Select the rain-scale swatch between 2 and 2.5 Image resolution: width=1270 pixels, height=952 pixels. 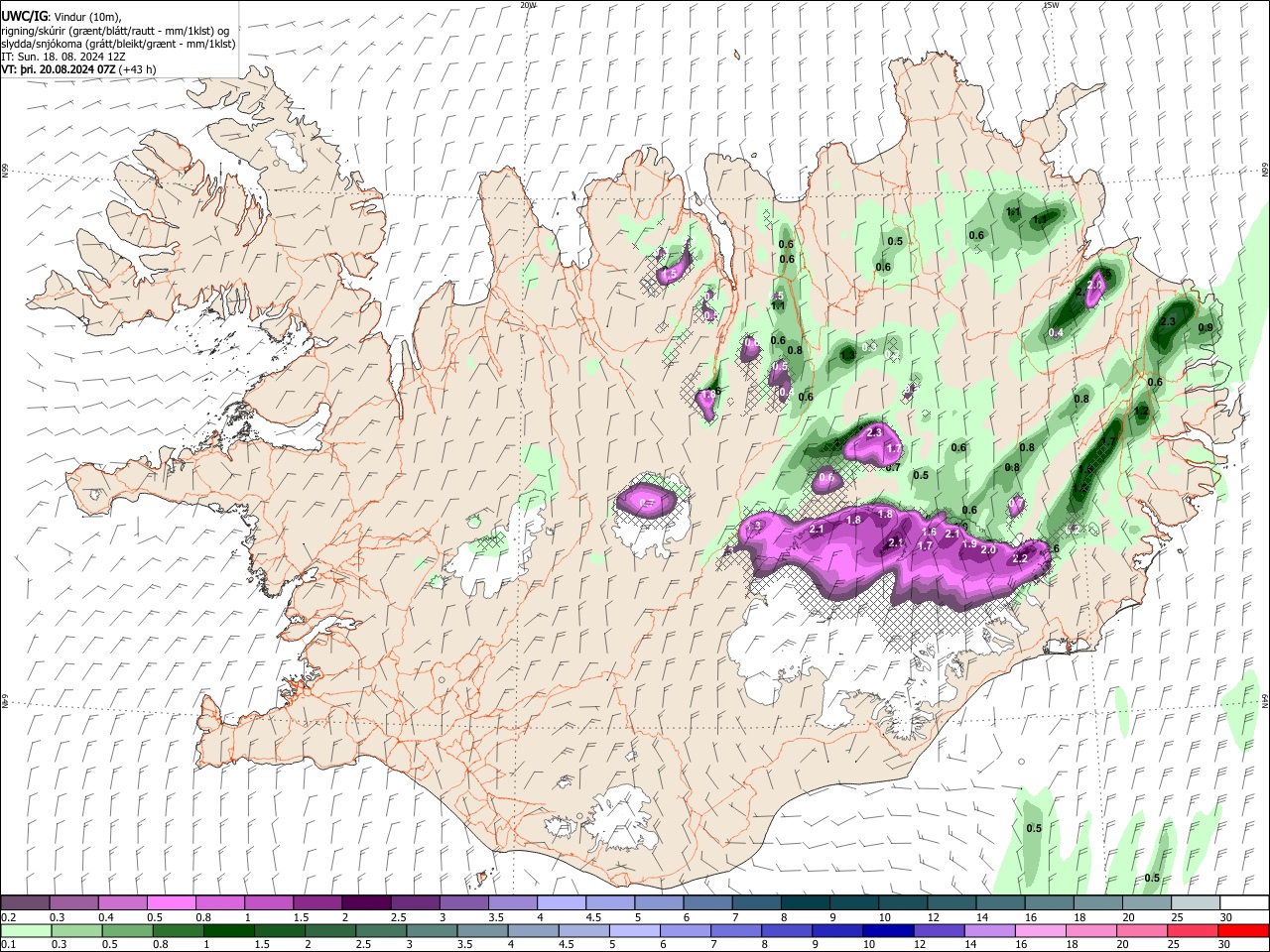click(x=330, y=931)
